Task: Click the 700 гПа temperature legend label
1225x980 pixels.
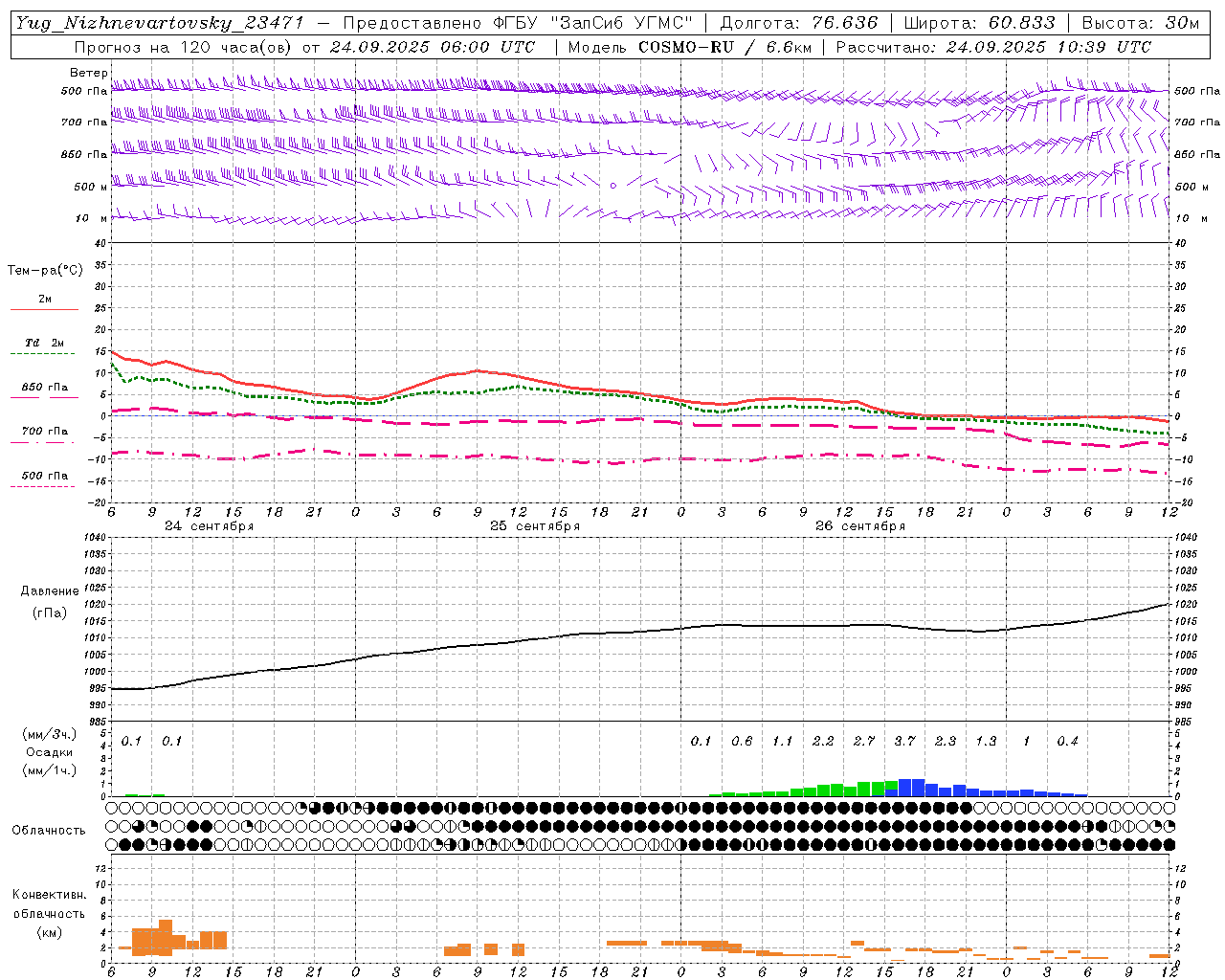Action: pos(45,432)
